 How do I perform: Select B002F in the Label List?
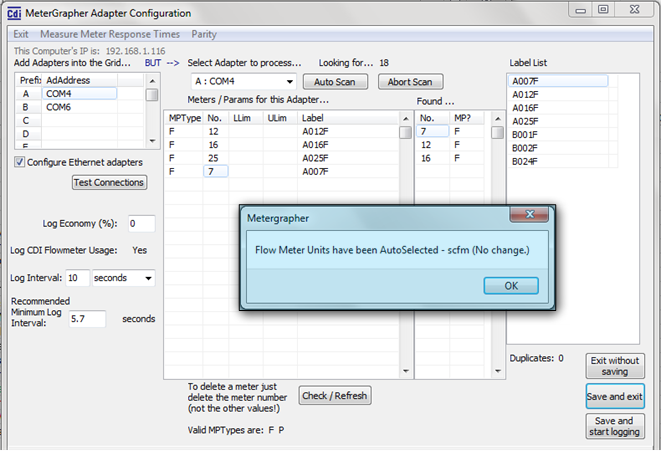(558, 148)
